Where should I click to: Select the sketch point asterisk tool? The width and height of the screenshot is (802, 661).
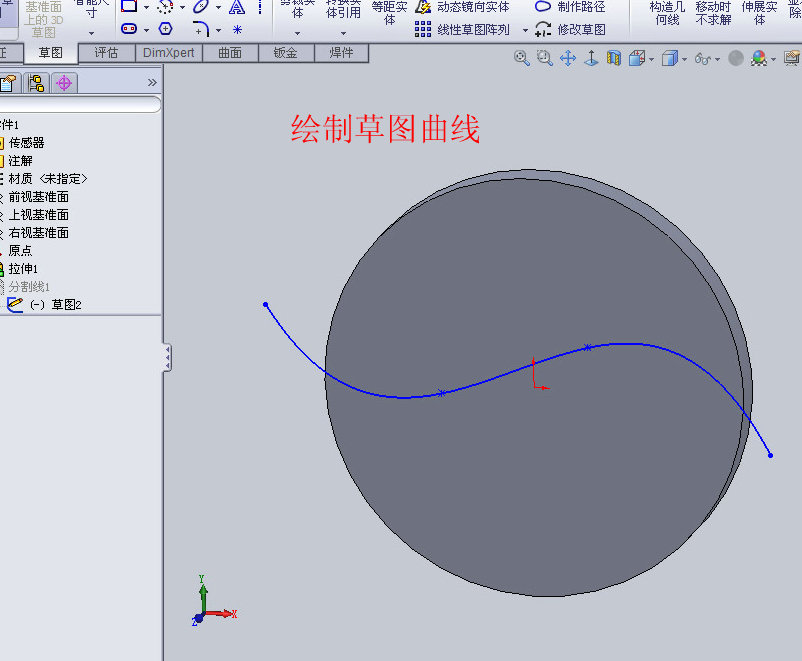point(237,30)
